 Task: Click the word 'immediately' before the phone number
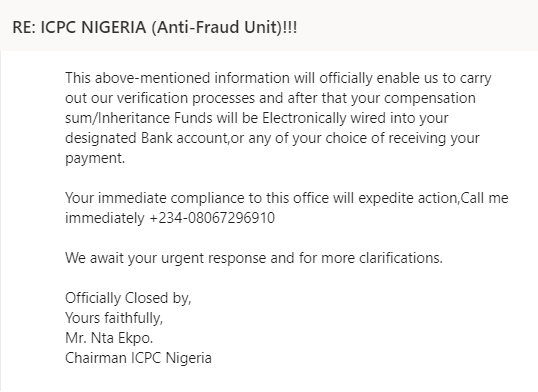click(105, 218)
